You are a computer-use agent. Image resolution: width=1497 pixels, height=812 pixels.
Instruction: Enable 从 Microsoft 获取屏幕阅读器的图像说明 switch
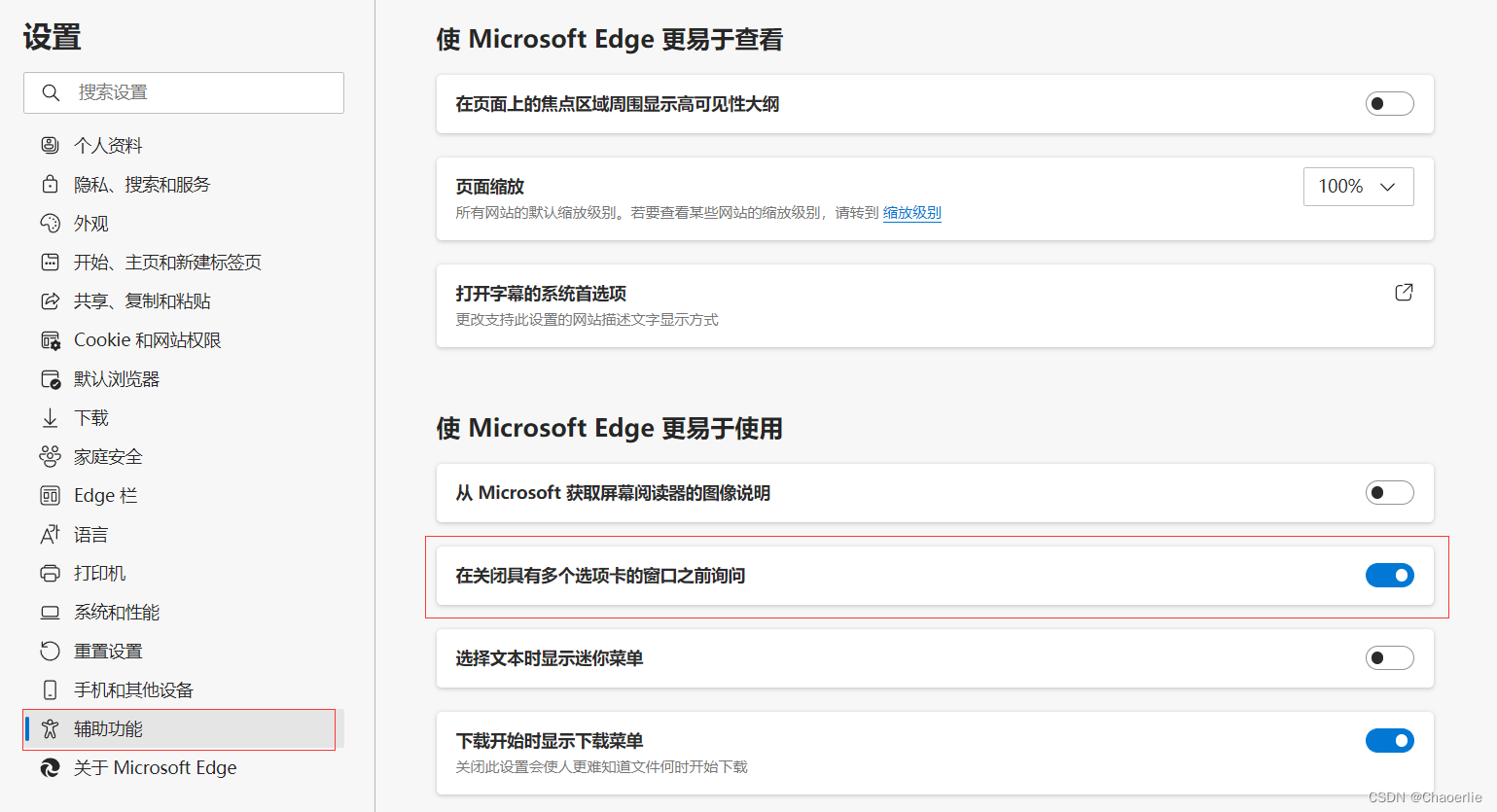click(1389, 492)
